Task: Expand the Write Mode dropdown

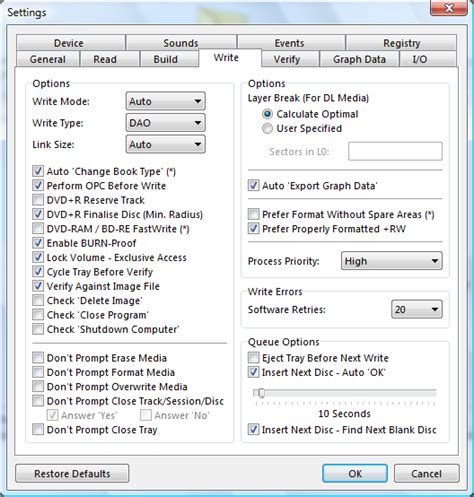Action: (165, 101)
